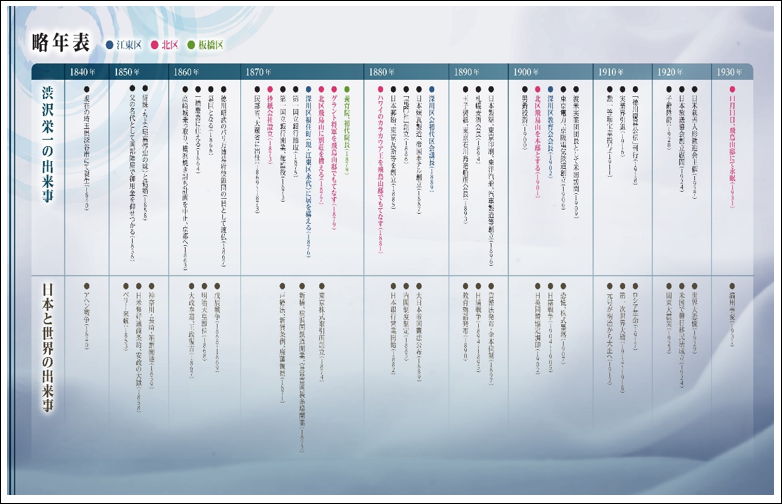Image resolution: width=782 pixels, height=504 pixels.
Task: Click the 内閣制度制定 entry
Action: click(x=406, y=322)
